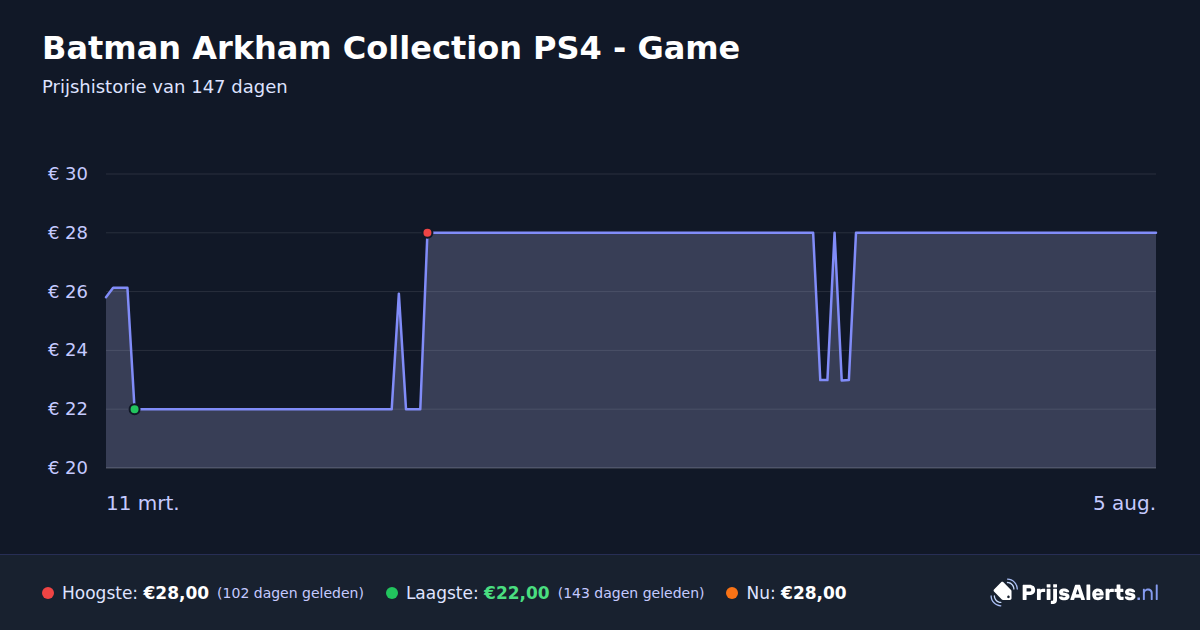
Task: Click the € 22 axis label
Action: click(68, 409)
